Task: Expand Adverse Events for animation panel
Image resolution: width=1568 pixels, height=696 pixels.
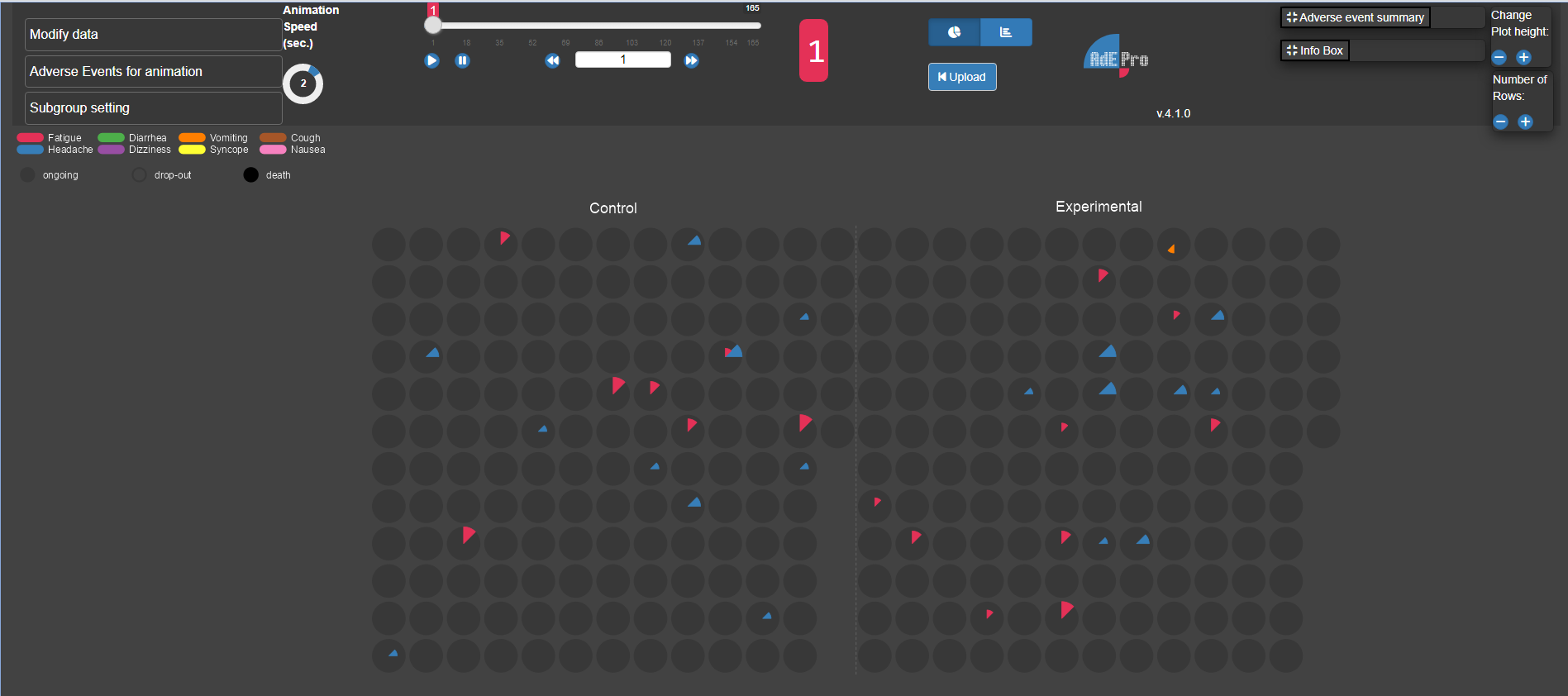Action: [154, 72]
